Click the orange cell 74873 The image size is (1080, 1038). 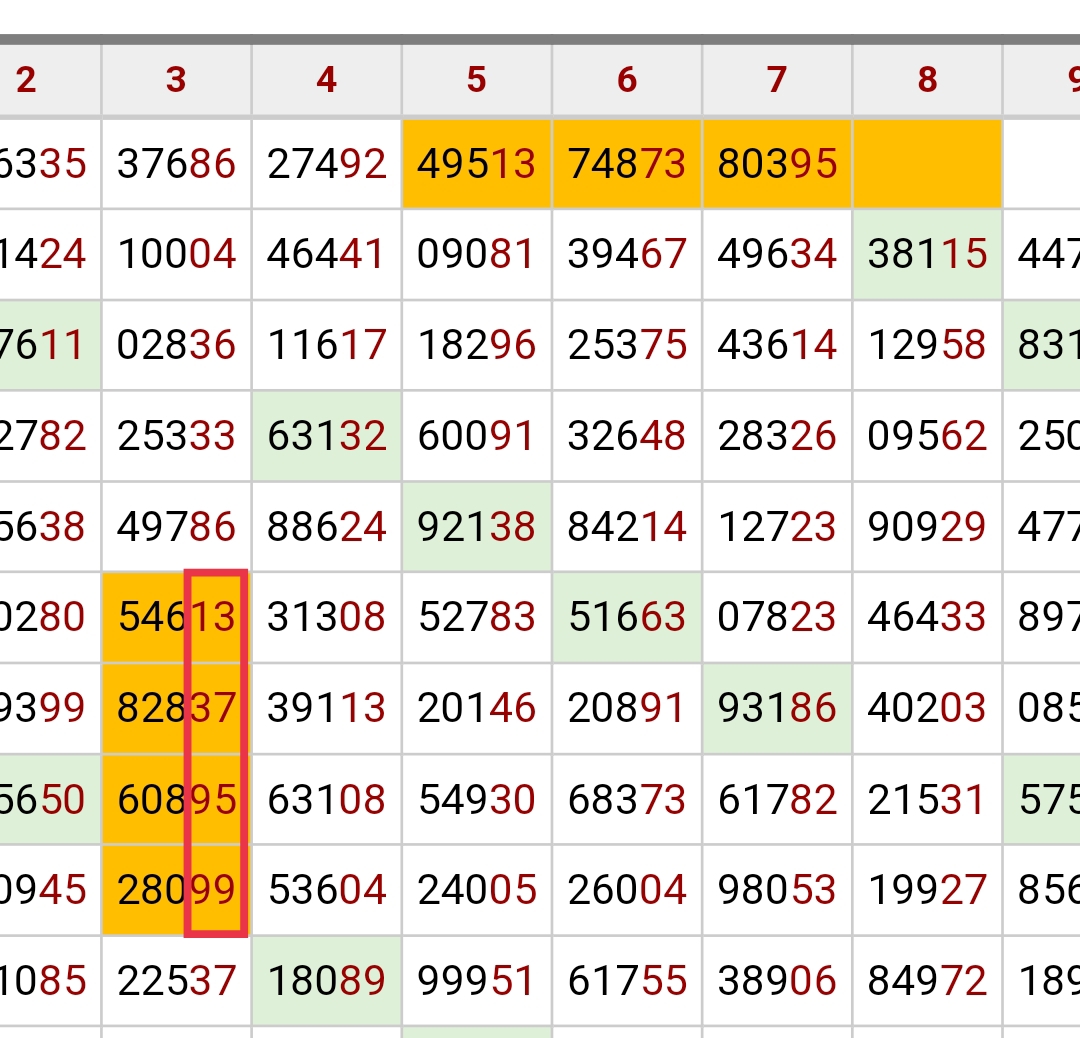click(x=627, y=164)
